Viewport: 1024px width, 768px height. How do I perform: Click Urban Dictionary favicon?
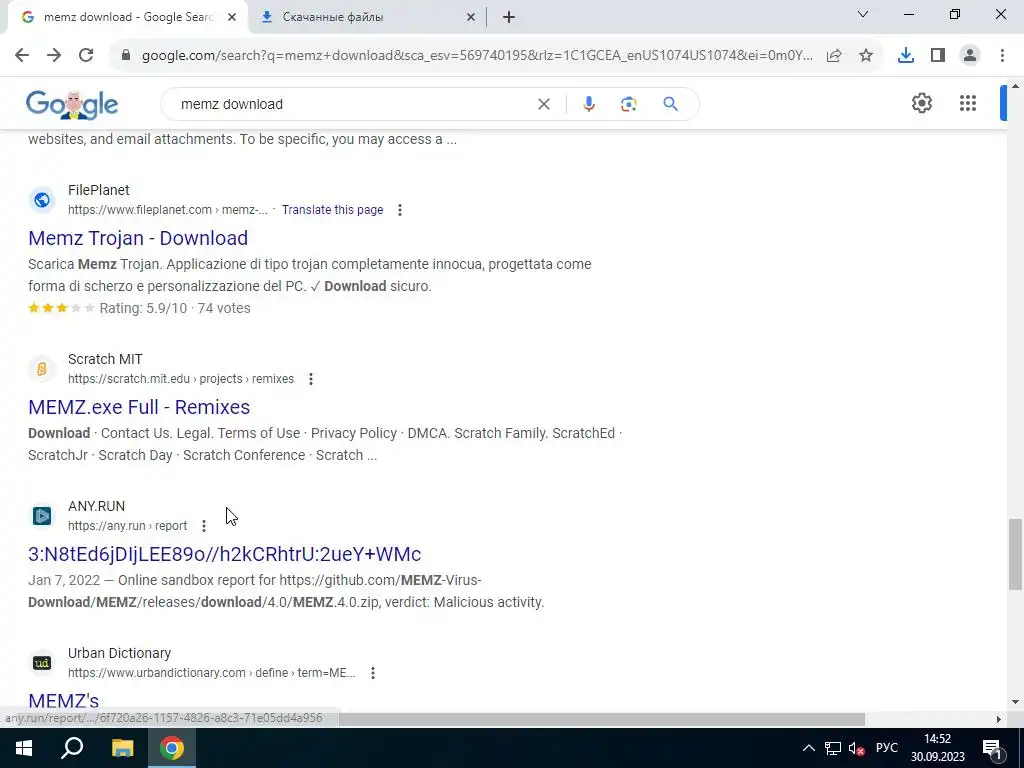pyautogui.click(x=42, y=663)
